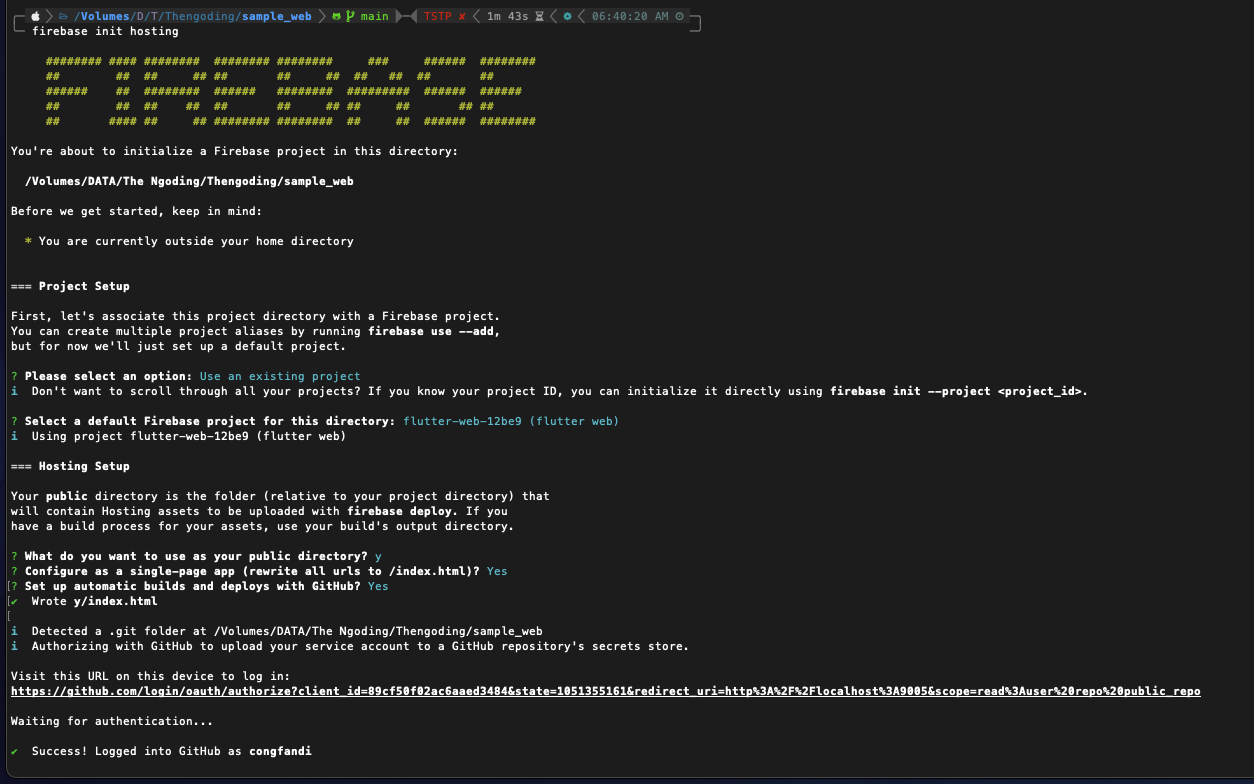The width and height of the screenshot is (1254, 784).
Task: Click the main branch name in prompt
Action: pyautogui.click(x=374, y=16)
